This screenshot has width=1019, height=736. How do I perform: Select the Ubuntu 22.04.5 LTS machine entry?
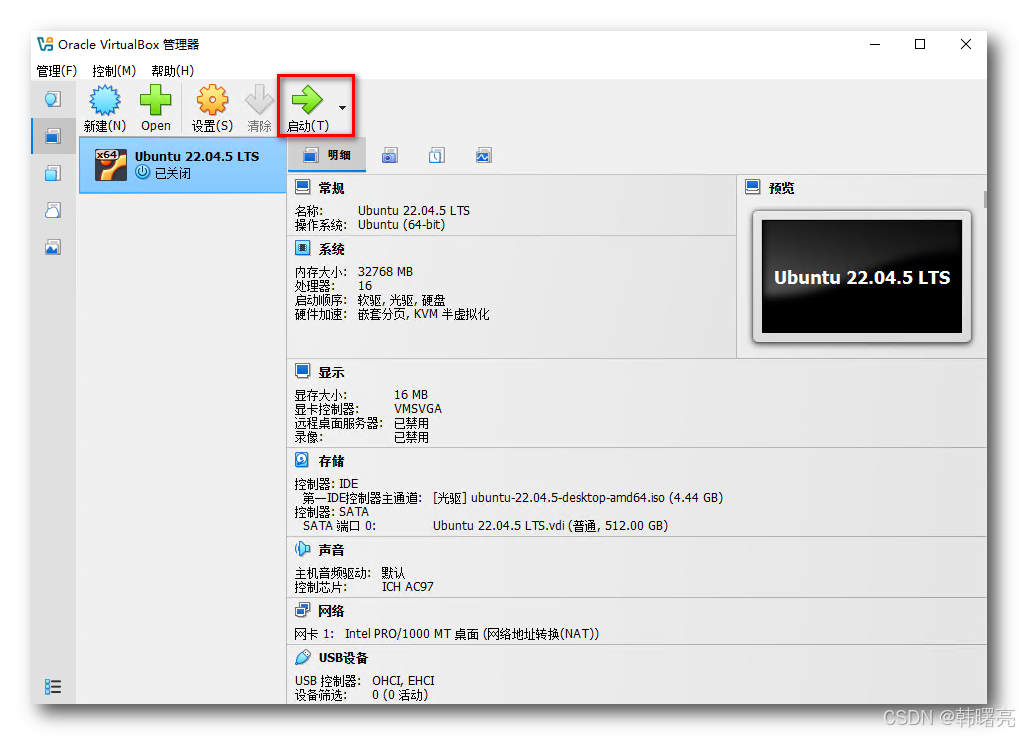pos(183,165)
